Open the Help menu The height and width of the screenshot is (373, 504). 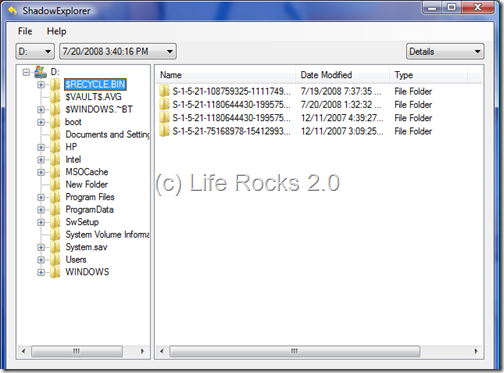(x=56, y=31)
